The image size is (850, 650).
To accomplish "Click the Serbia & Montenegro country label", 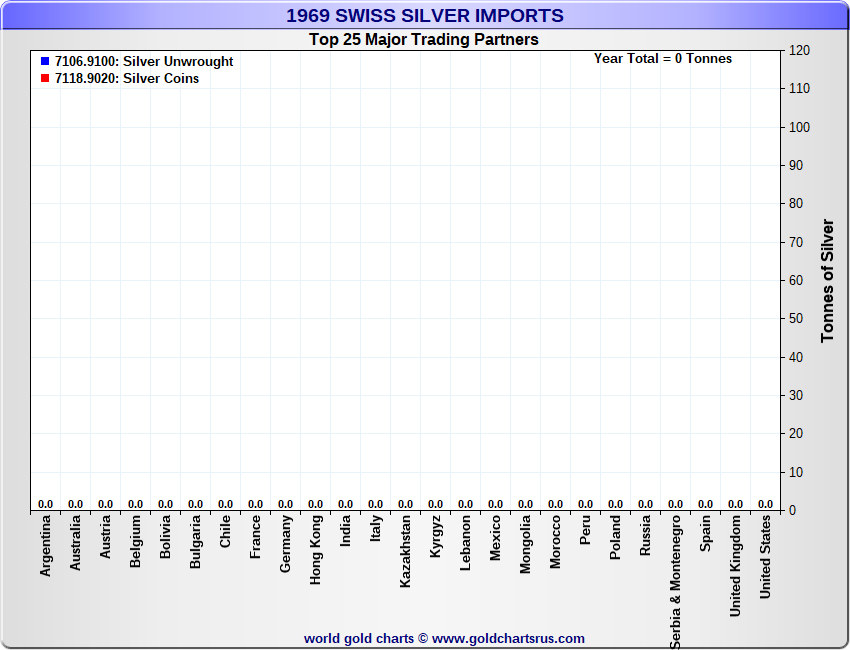I will coord(676,582).
